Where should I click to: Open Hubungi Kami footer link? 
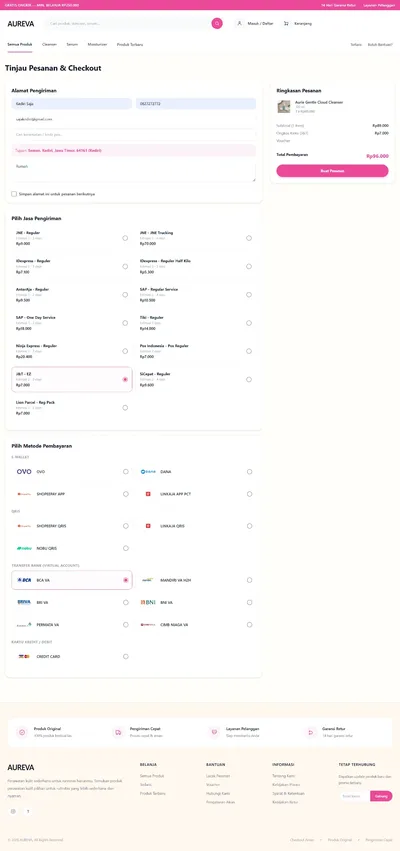pyautogui.click(x=218, y=793)
